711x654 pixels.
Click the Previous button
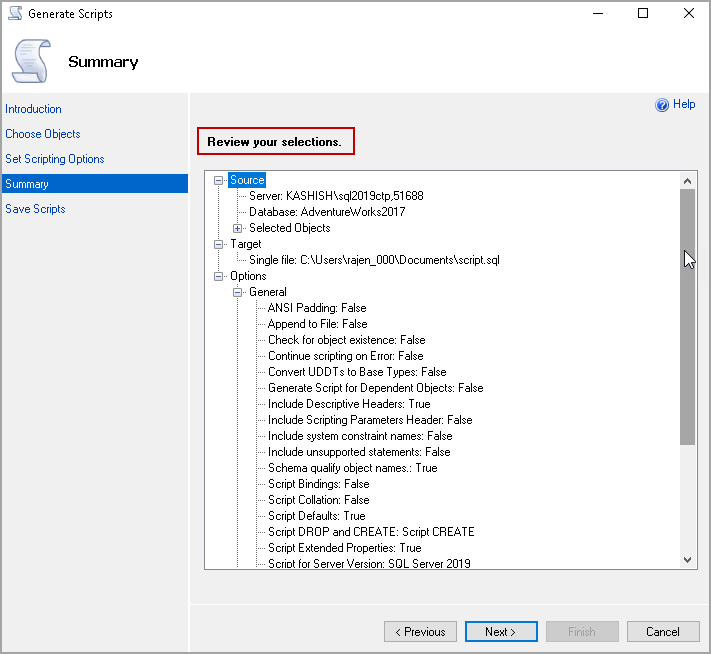(420, 632)
